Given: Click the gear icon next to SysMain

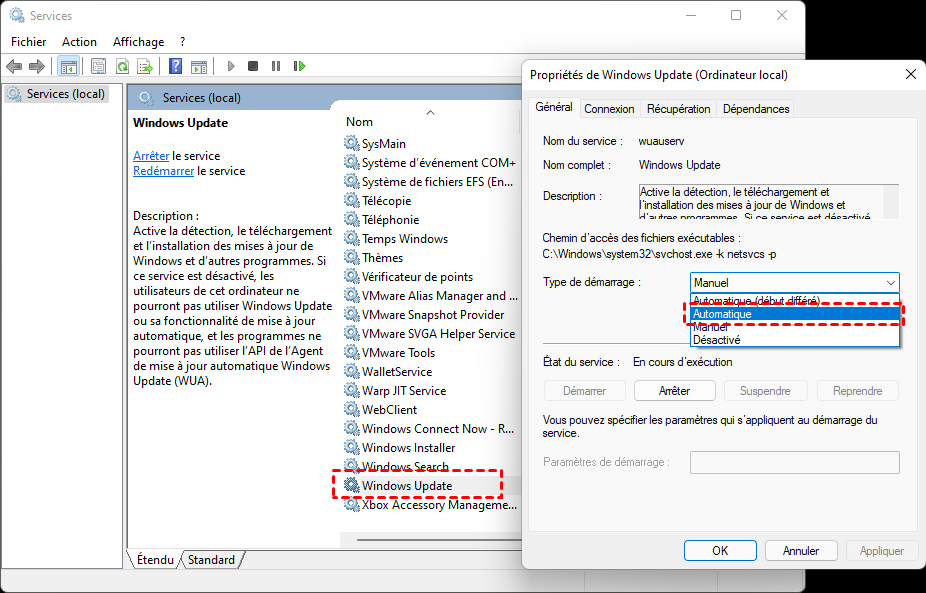Looking at the screenshot, I should tap(351, 143).
